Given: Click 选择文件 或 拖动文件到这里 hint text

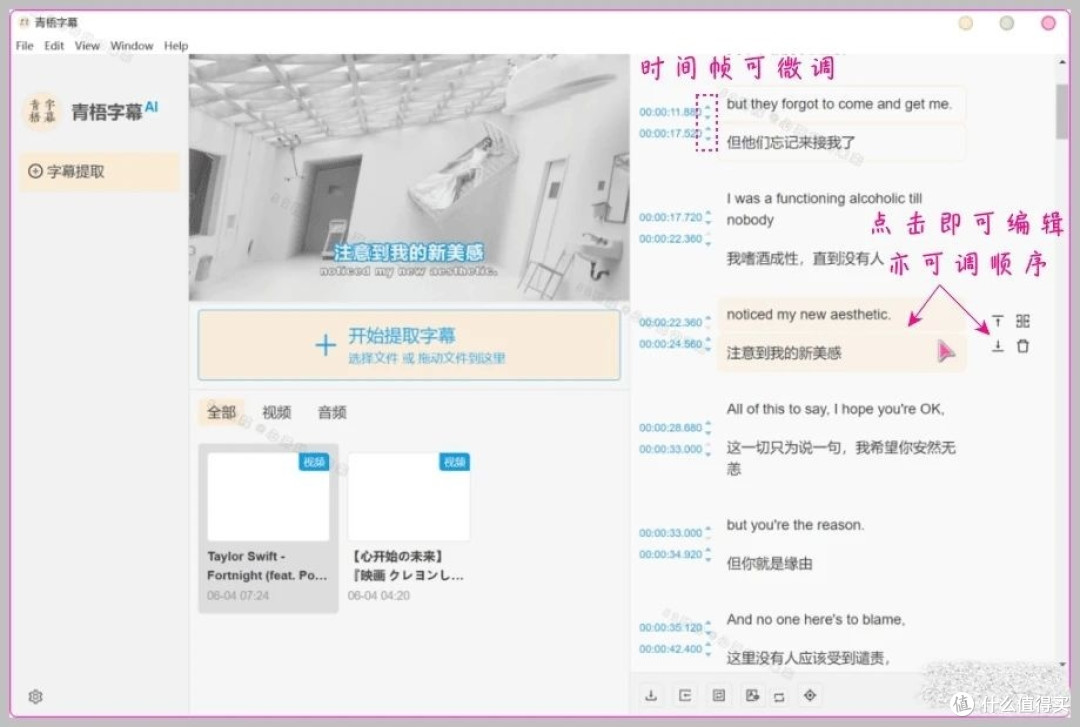Looking at the screenshot, I should click(x=426, y=358).
